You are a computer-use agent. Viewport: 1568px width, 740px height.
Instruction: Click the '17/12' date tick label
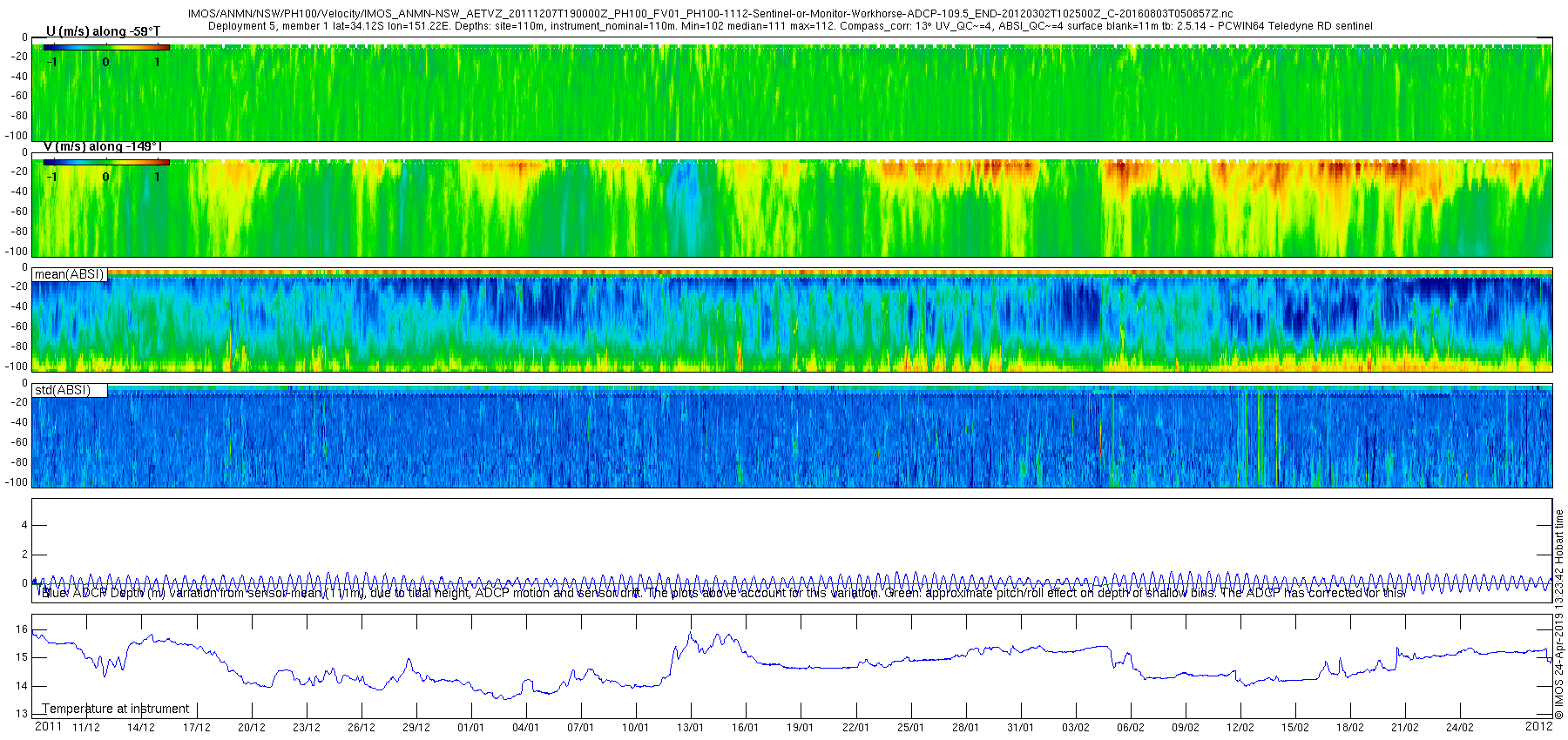point(196,728)
